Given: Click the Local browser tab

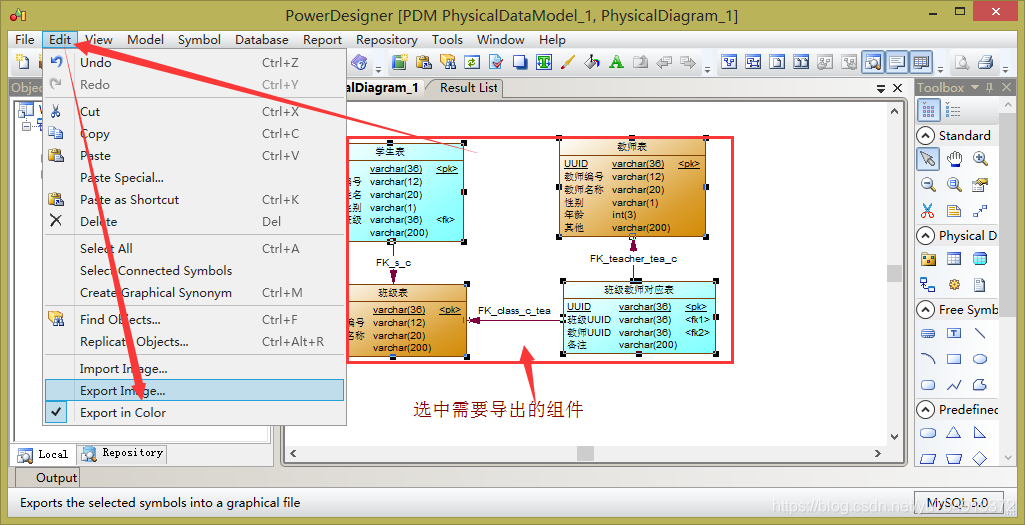Looking at the screenshot, I should (44, 454).
